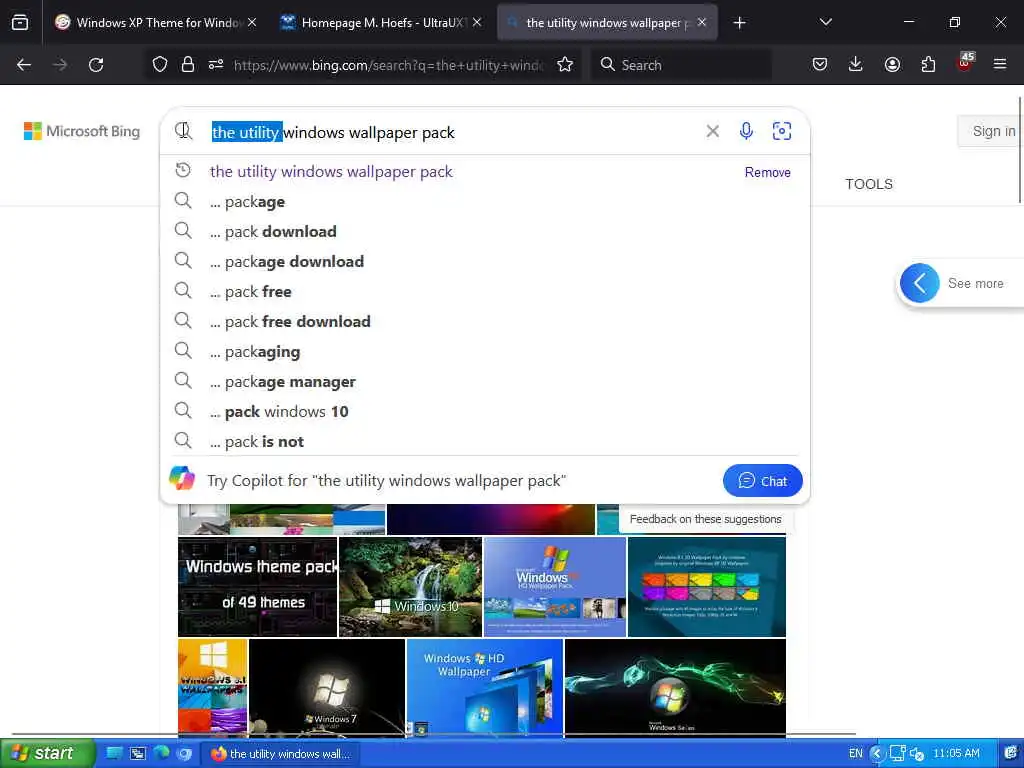Viewport: 1024px width, 768px height.
Task: Select suggestion '... package download'
Action: tap(485, 262)
